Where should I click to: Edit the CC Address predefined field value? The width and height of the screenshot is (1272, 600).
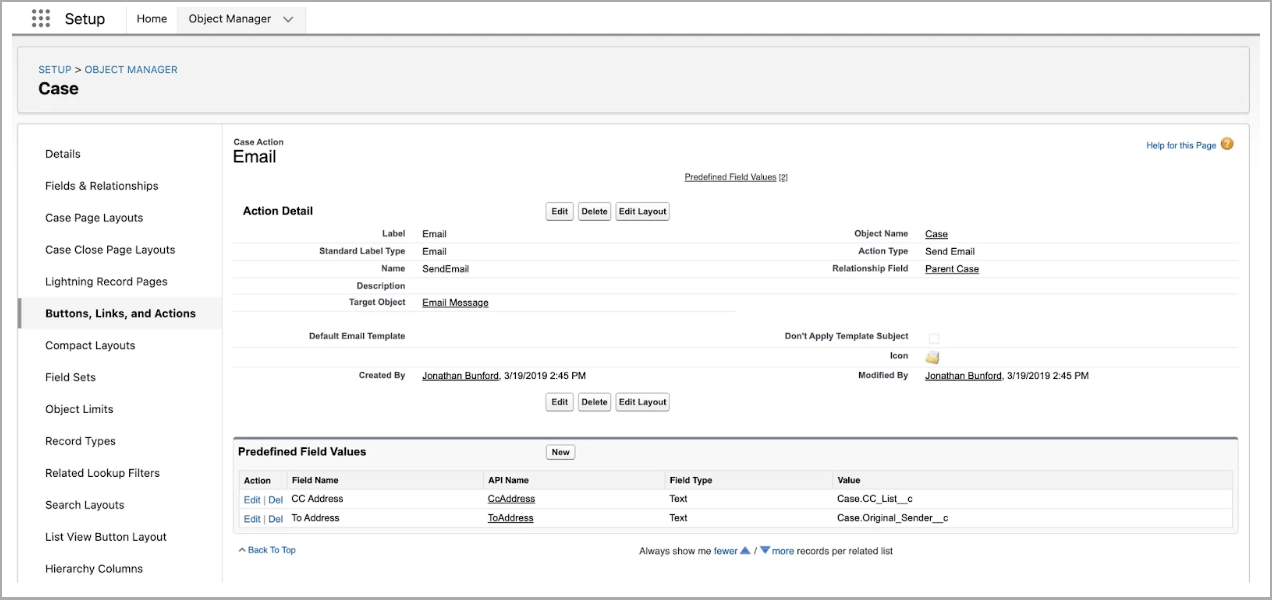tap(252, 498)
